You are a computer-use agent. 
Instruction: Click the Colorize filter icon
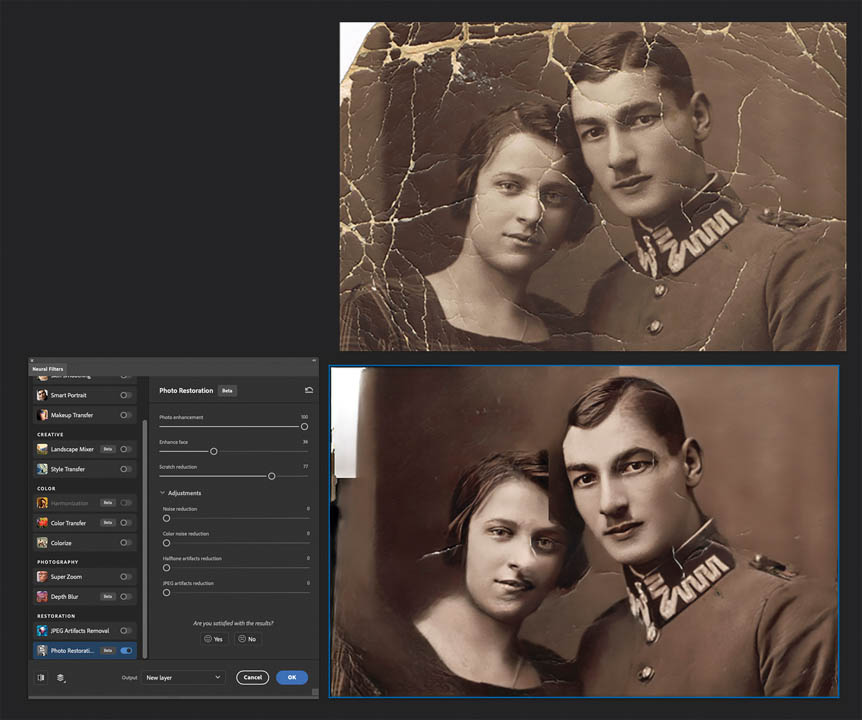[x=42, y=543]
